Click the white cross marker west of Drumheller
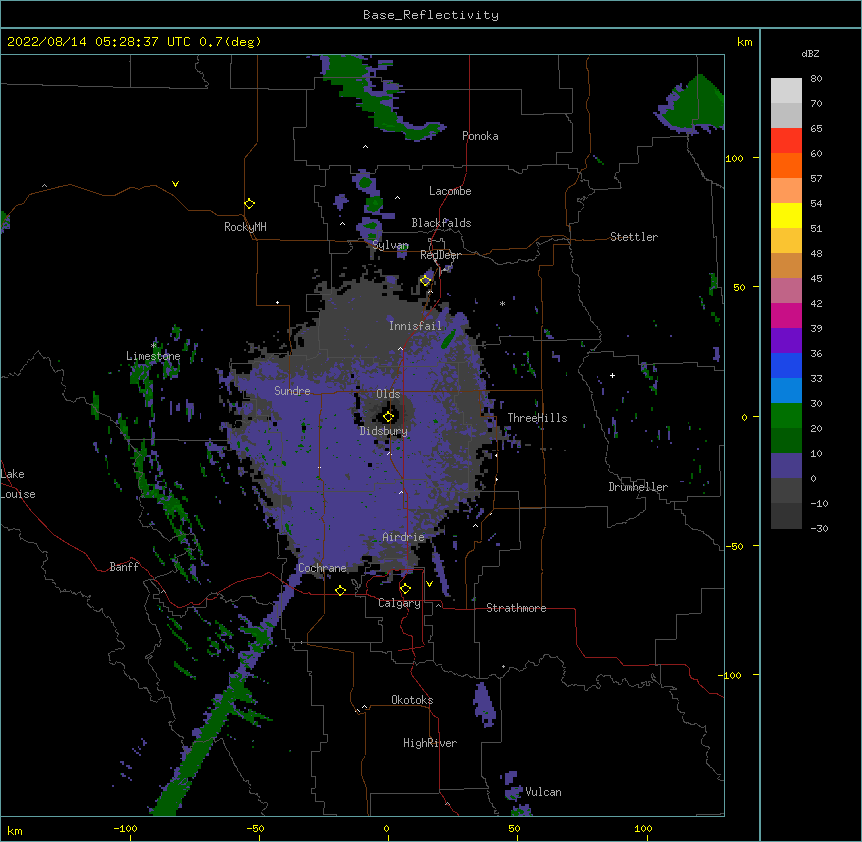Image resolution: width=862 pixels, height=842 pixels. pos(612,375)
